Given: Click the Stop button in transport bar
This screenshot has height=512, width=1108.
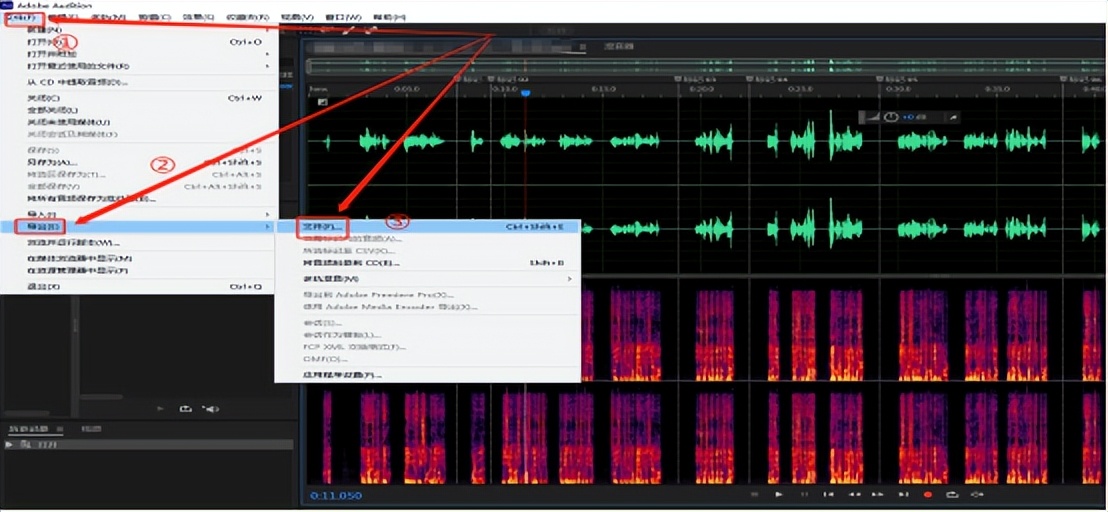Looking at the screenshot, I should [755, 494].
